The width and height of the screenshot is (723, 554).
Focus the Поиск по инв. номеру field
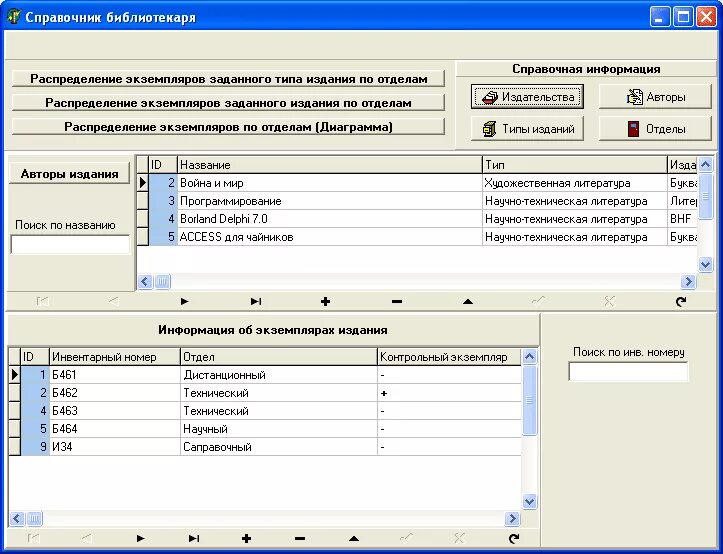[x=628, y=371]
